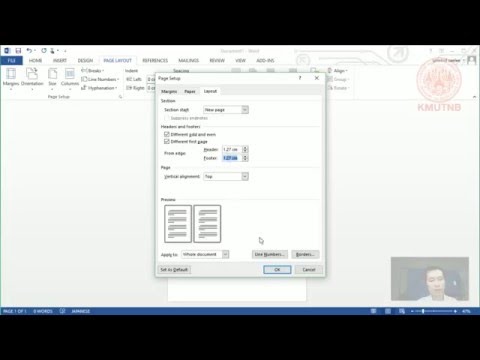Confirm with the OK button
This screenshot has height=360, width=480.
click(x=277, y=269)
